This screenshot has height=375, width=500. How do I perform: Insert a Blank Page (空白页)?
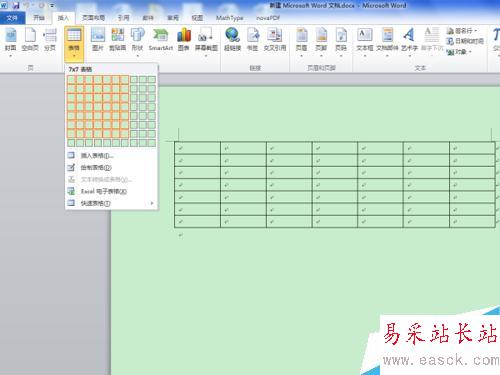click(x=30, y=40)
